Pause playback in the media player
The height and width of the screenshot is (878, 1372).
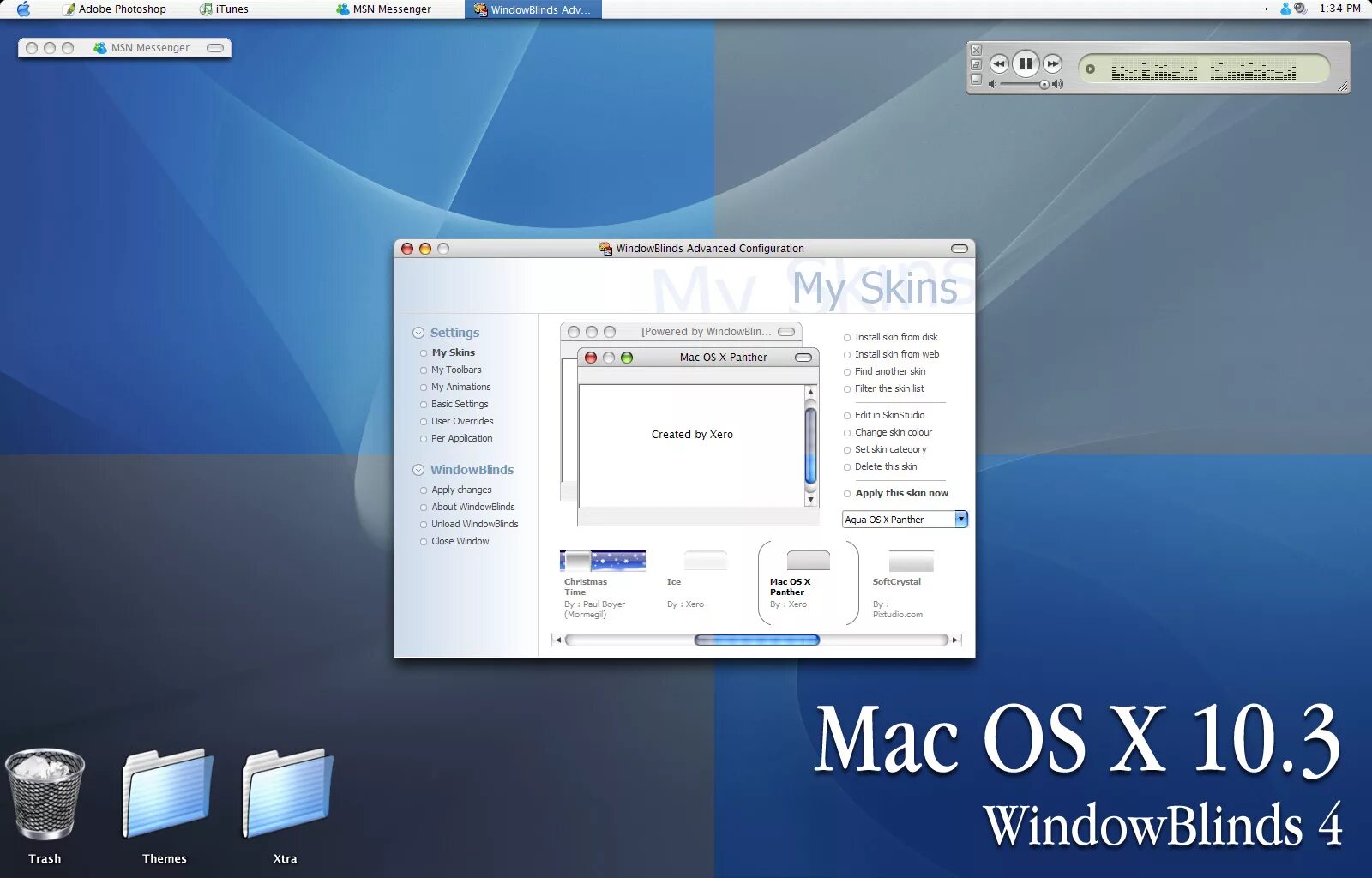1026,64
